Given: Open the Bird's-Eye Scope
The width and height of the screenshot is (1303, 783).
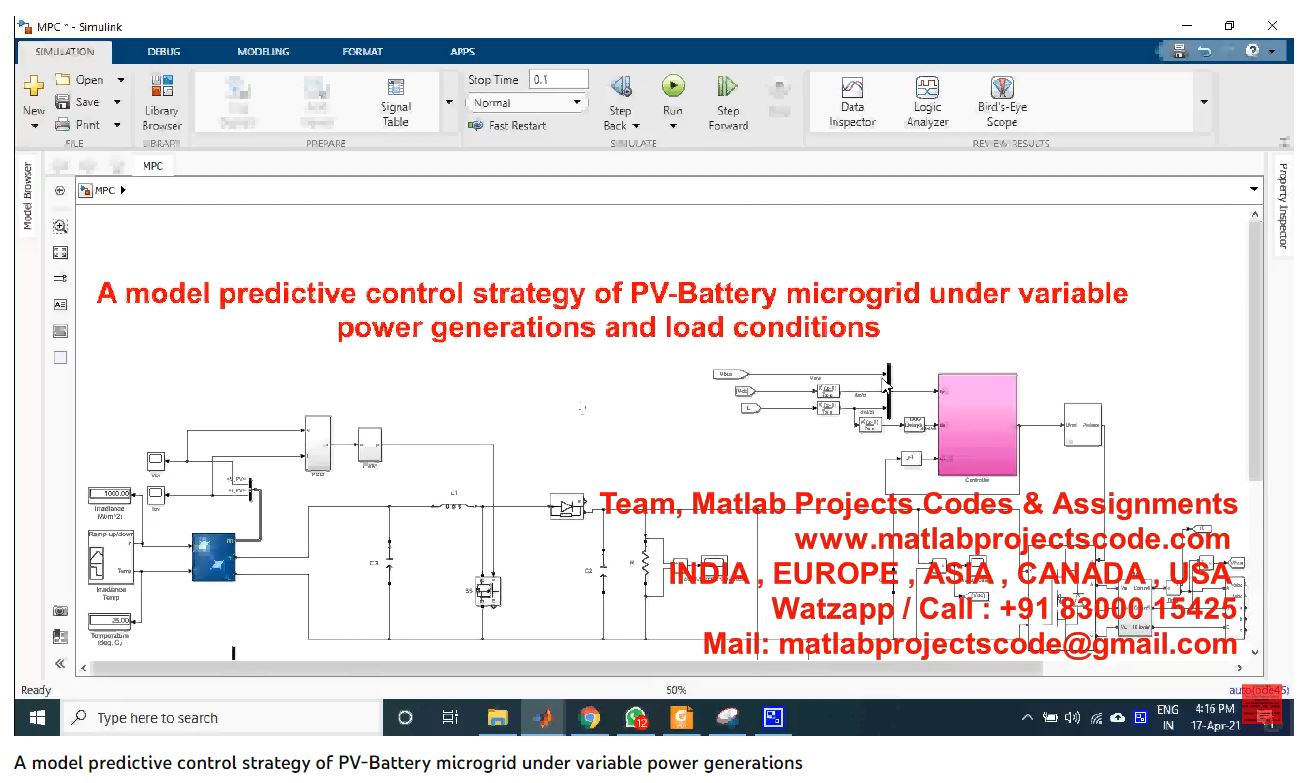Looking at the screenshot, I should pos(1002,101).
